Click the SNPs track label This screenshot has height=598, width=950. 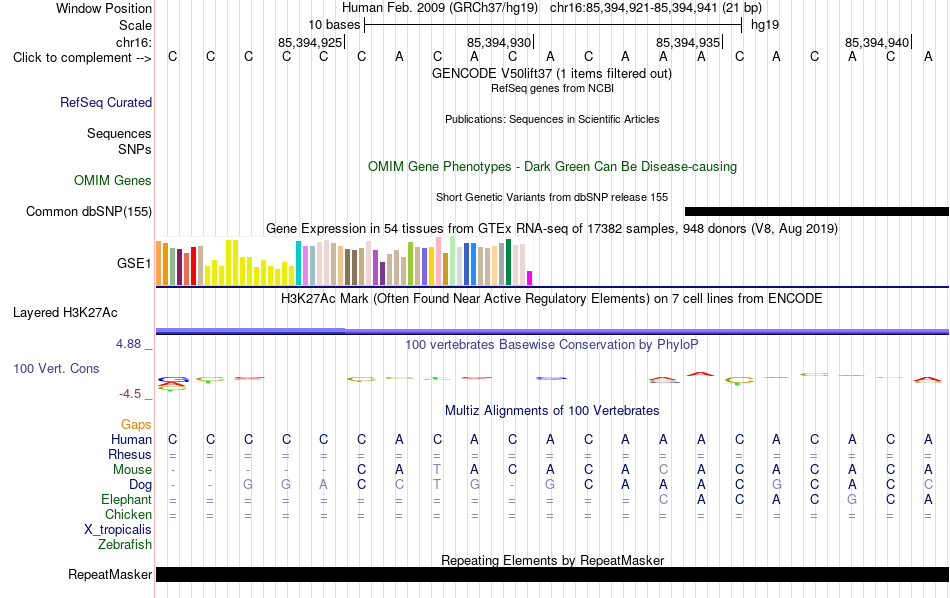pyautogui.click(x=135, y=149)
